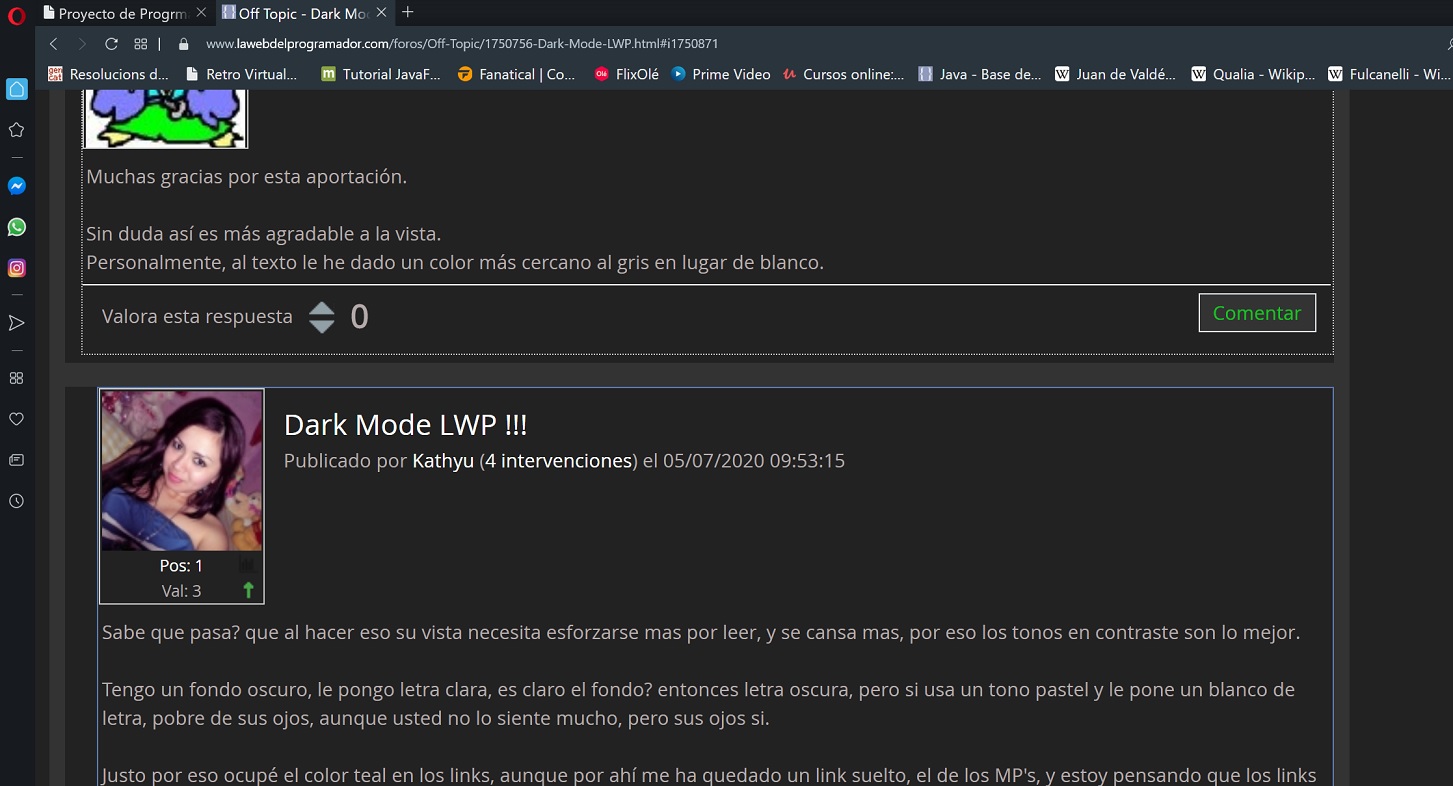Open WhatsApp in the Opera sidebar
This screenshot has width=1453, height=786.
[16, 227]
